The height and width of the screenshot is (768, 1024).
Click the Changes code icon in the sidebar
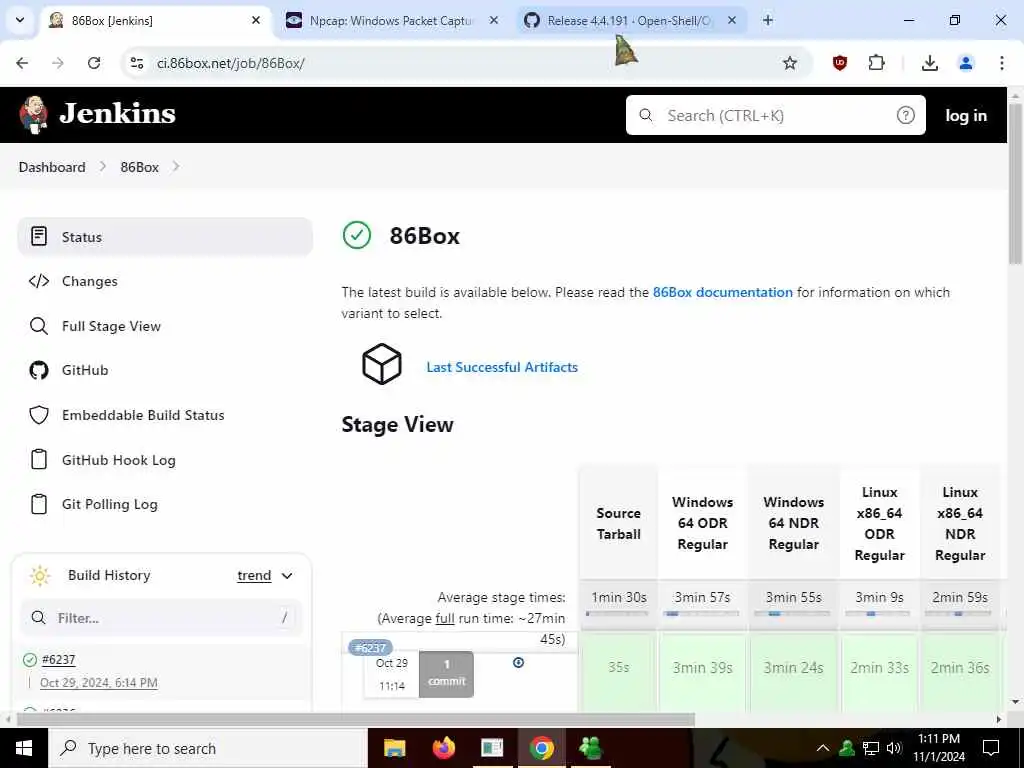pyautogui.click(x=39, y=281)
